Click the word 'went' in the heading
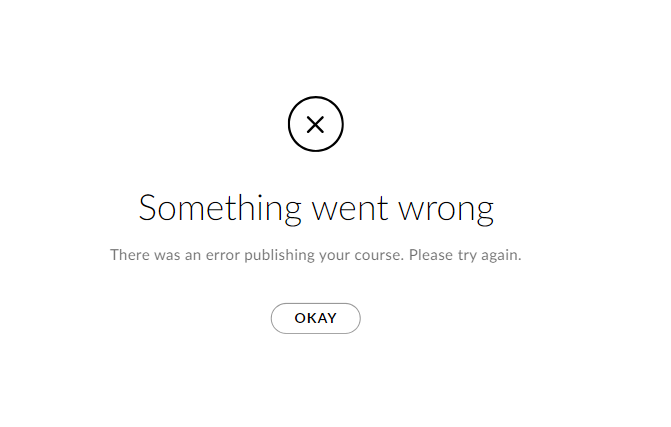Image resolution: width=671 pixels, height=427 pixels. coord(350,208)
